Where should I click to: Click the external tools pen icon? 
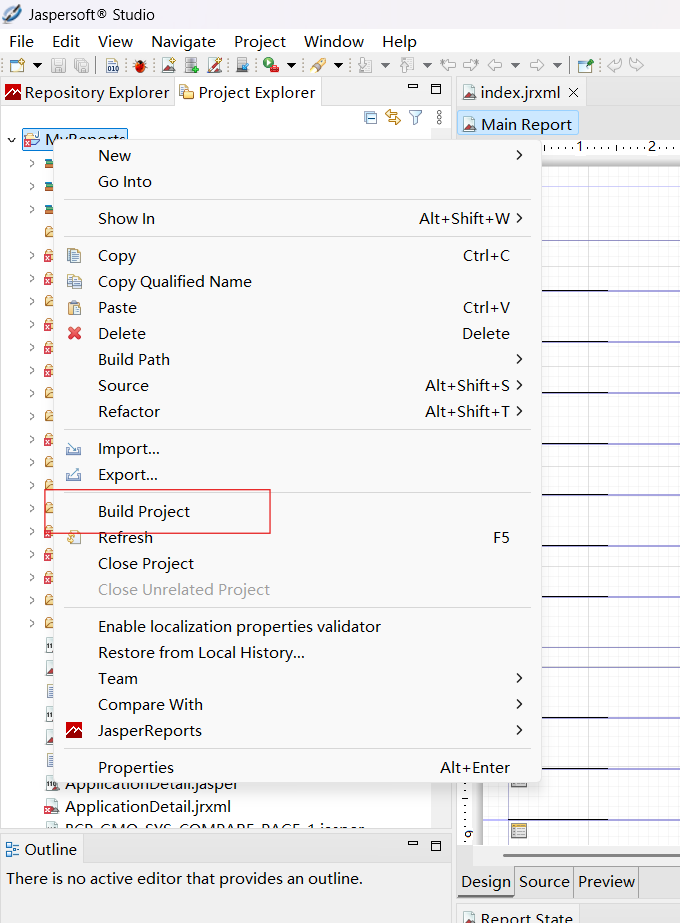(x=319, y=65)
